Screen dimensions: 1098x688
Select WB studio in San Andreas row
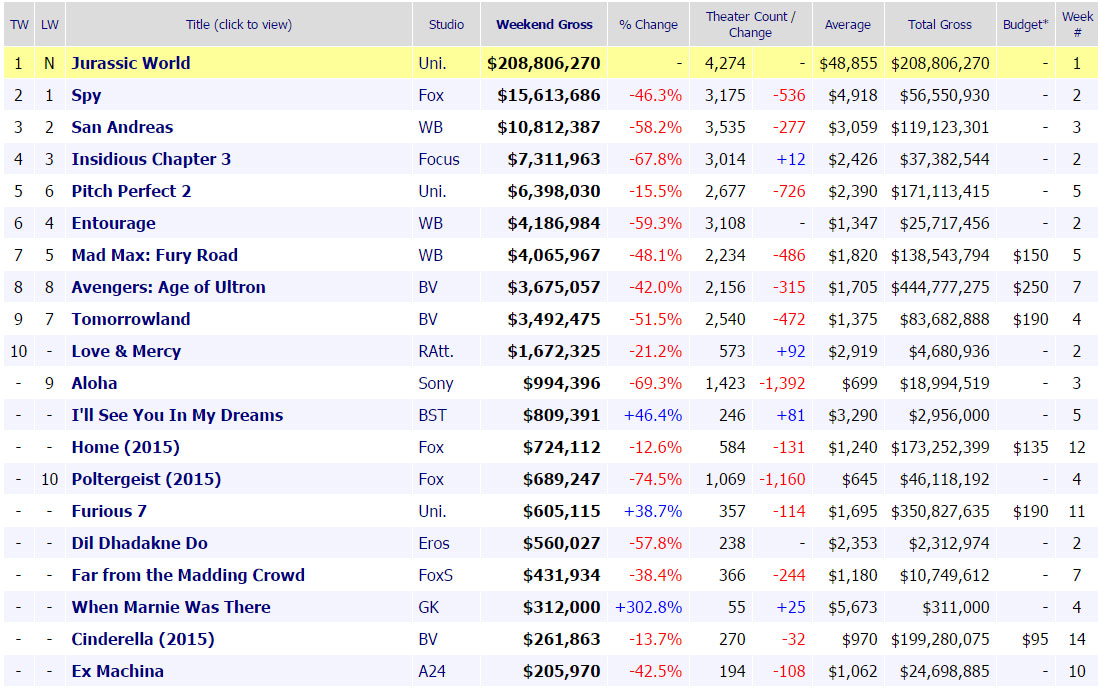coord(431,127)
